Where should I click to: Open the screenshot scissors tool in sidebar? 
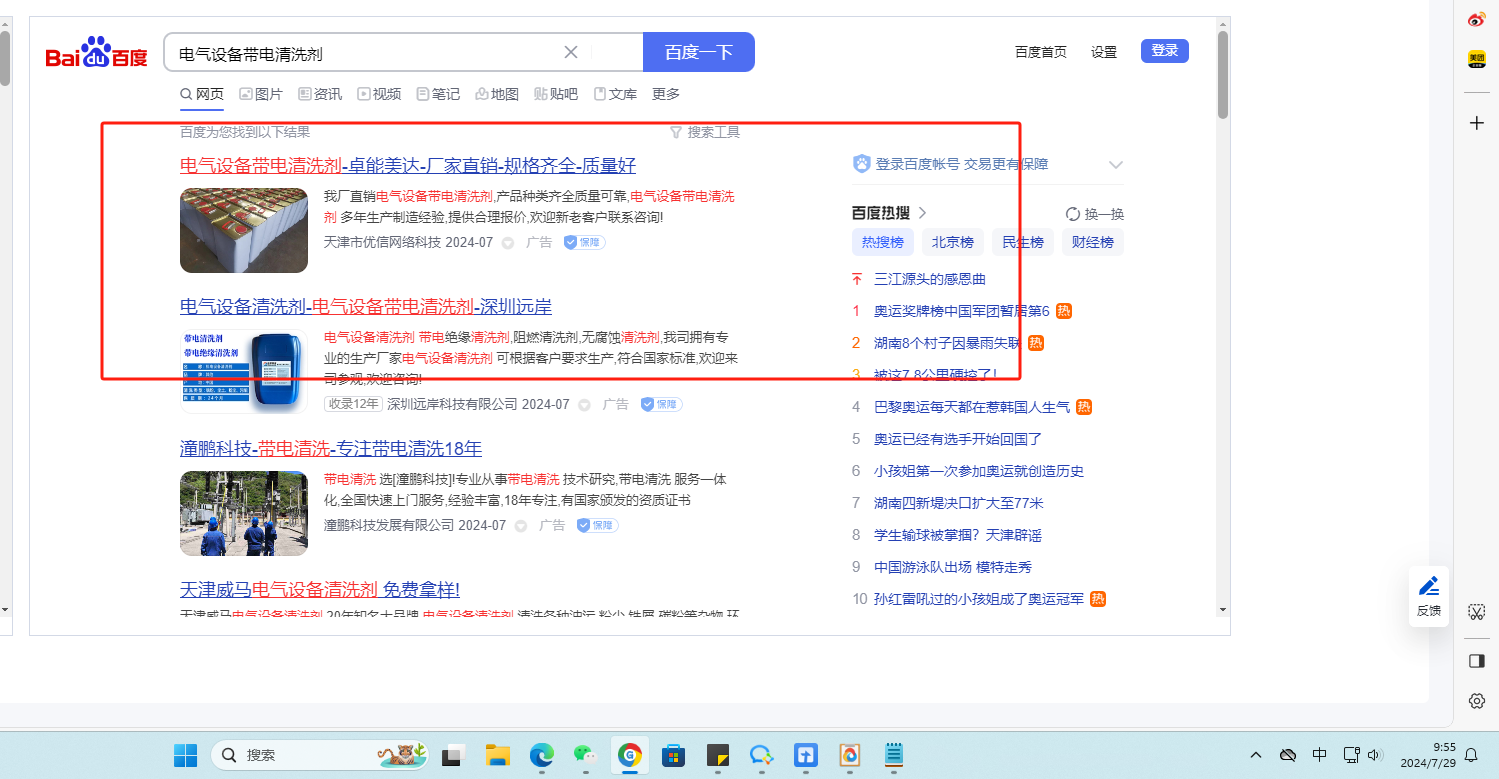(x=1477, y=612)
